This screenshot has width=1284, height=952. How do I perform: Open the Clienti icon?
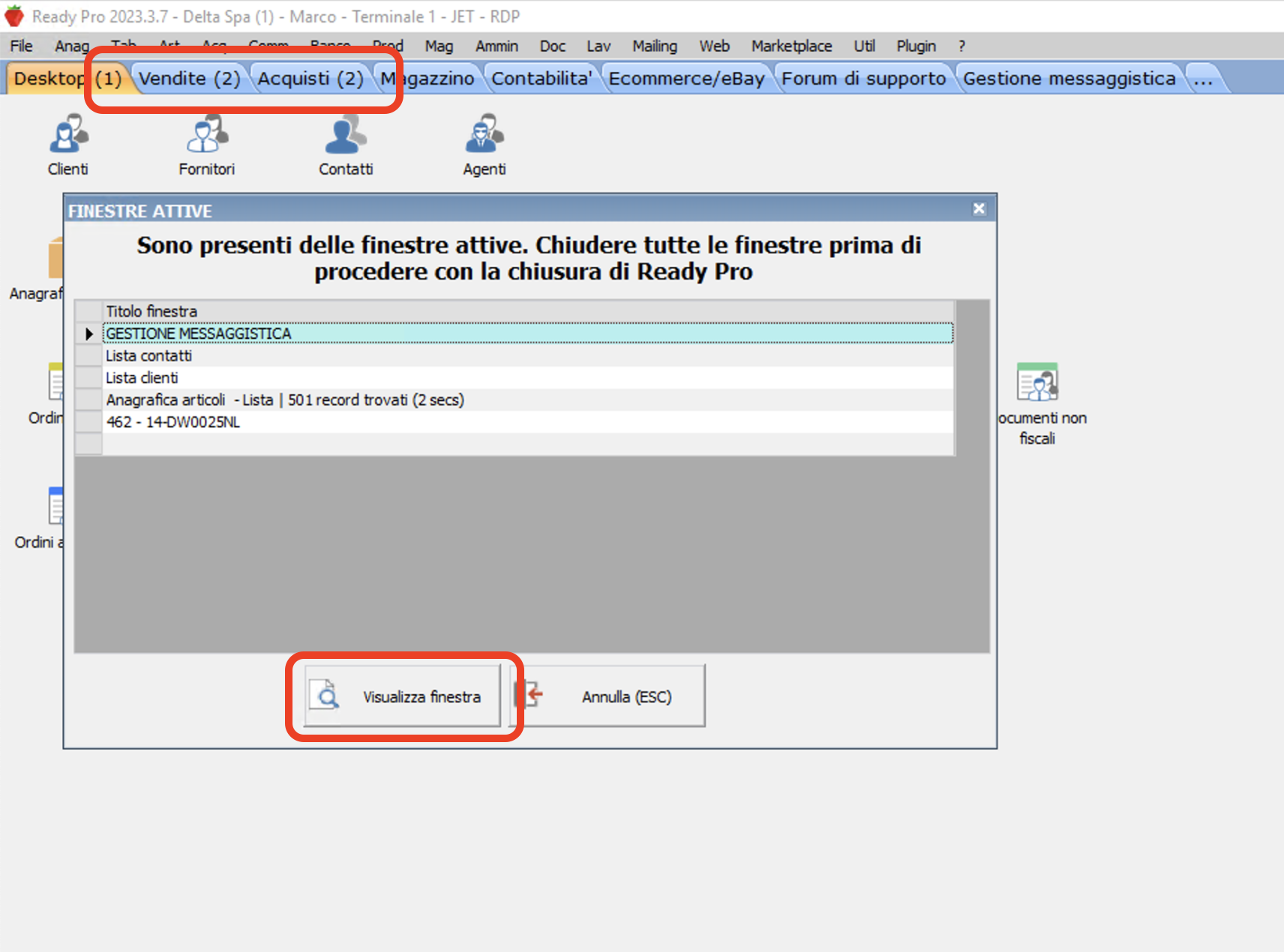(68, 145)
